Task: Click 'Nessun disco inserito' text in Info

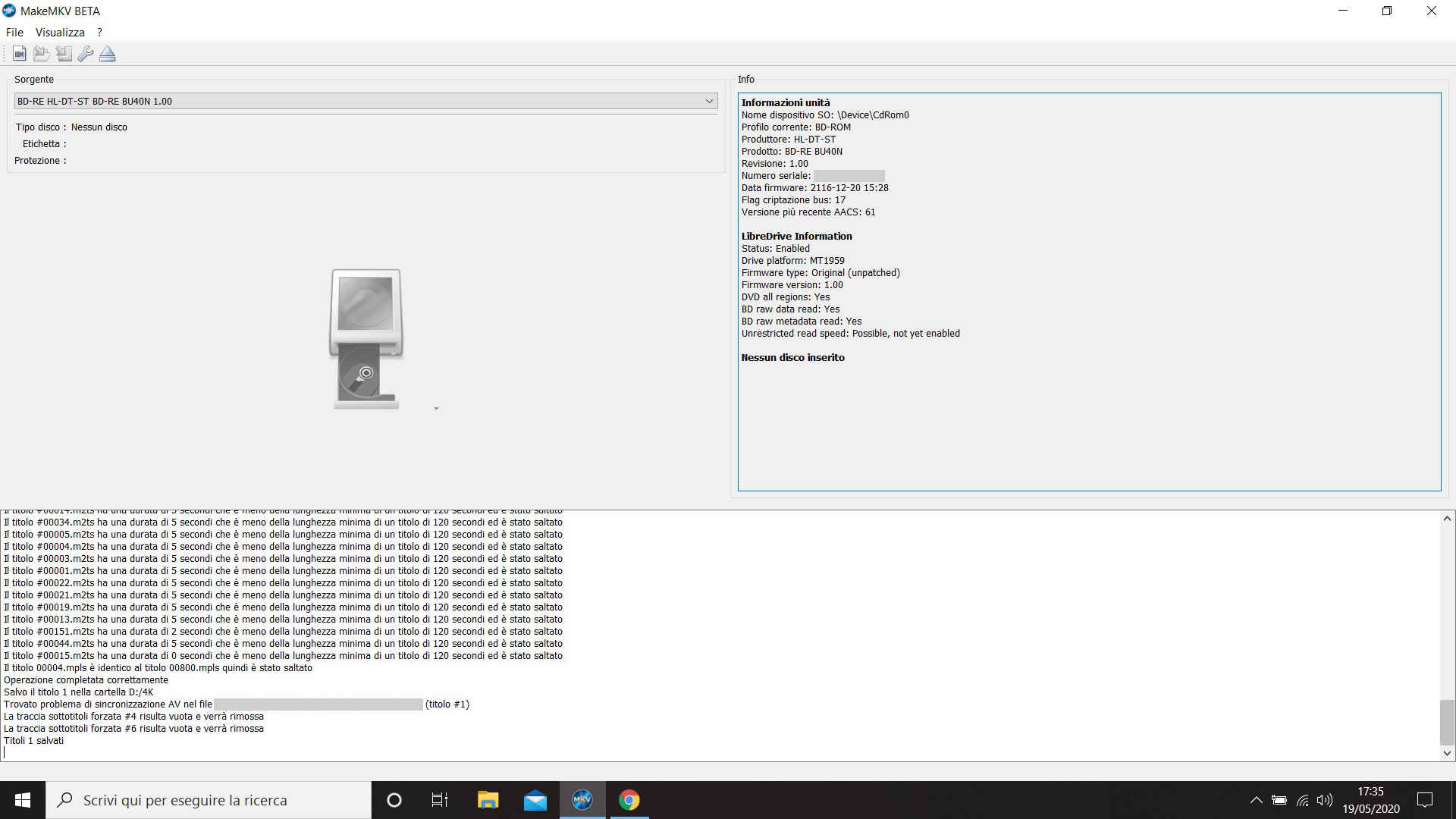Action: click(x=793, y=358)
